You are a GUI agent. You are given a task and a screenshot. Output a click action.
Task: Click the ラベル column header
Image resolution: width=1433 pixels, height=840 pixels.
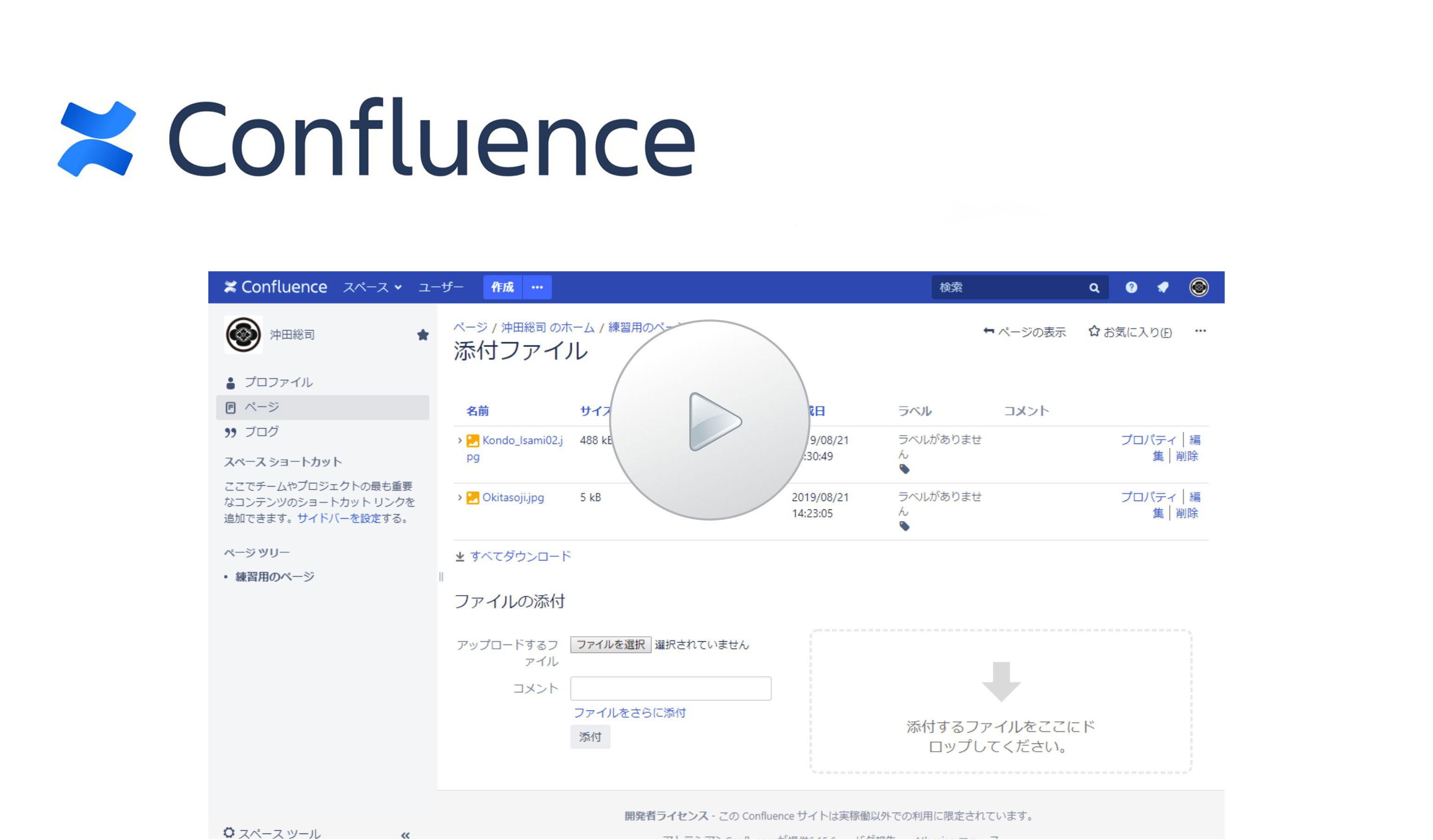(x=915, y=411)
